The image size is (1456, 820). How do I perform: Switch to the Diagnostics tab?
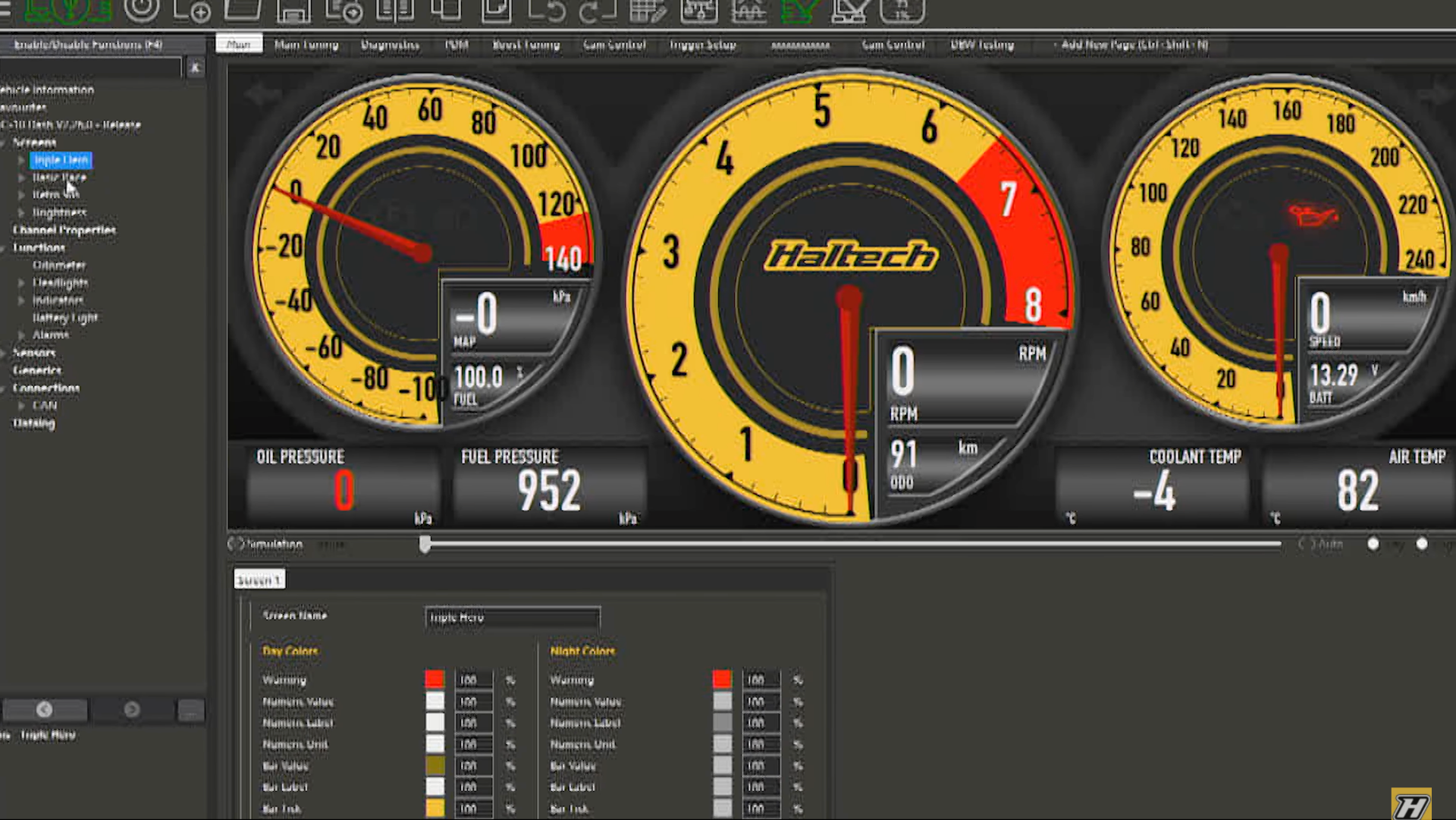click(391, 45)
